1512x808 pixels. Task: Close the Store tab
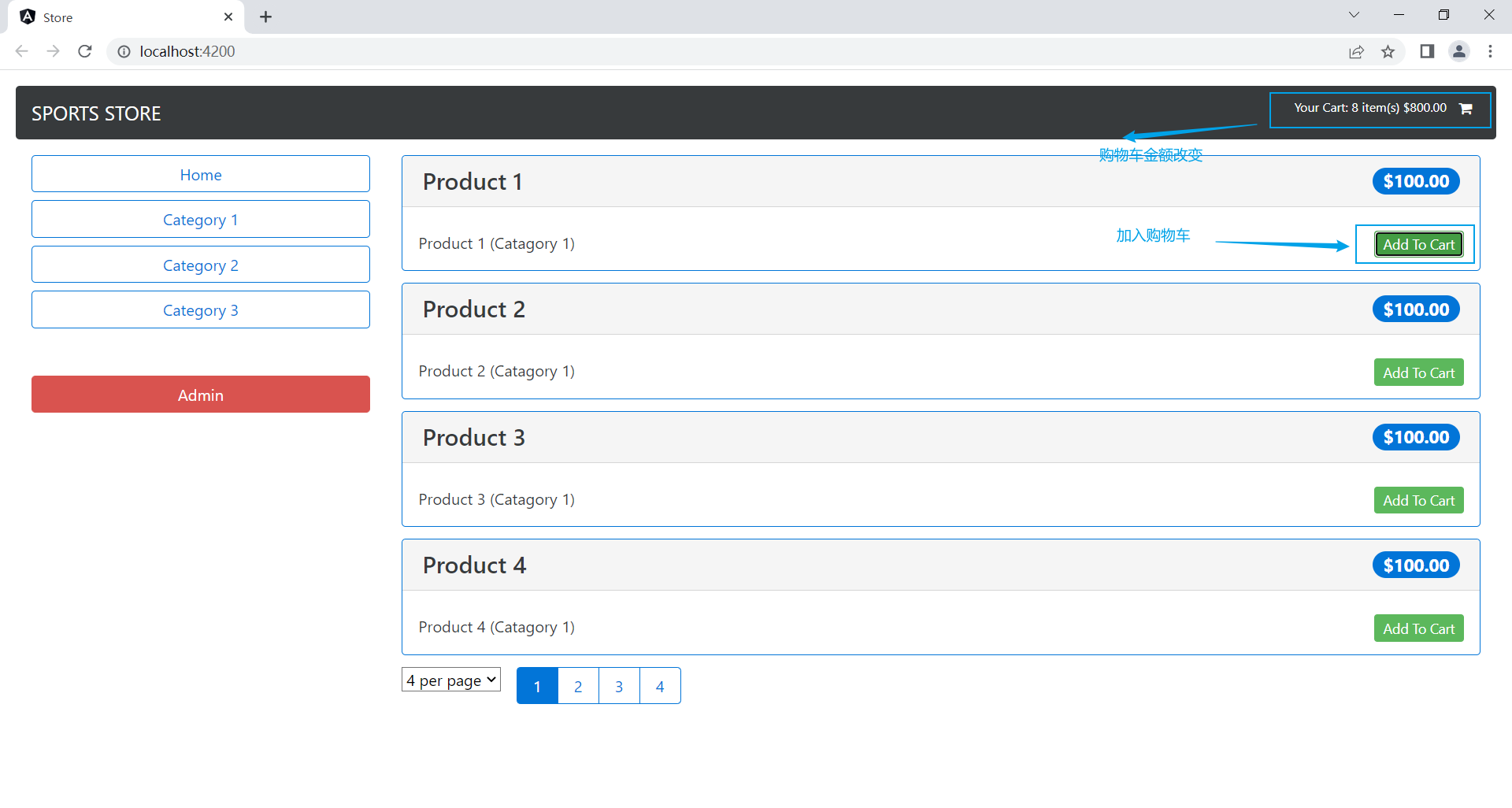click(228, 17)
